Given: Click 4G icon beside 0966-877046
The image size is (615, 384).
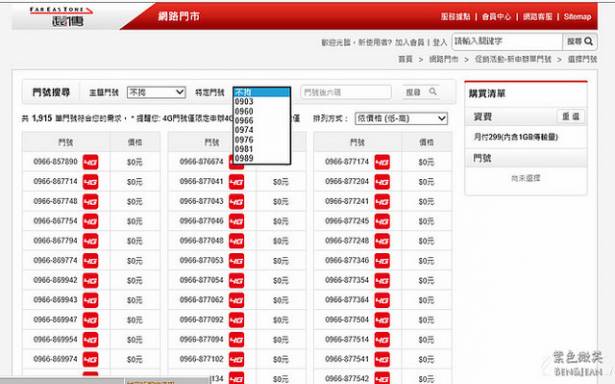Looking at the screenshot, I should pyautogui.click(x=237, y=221).
